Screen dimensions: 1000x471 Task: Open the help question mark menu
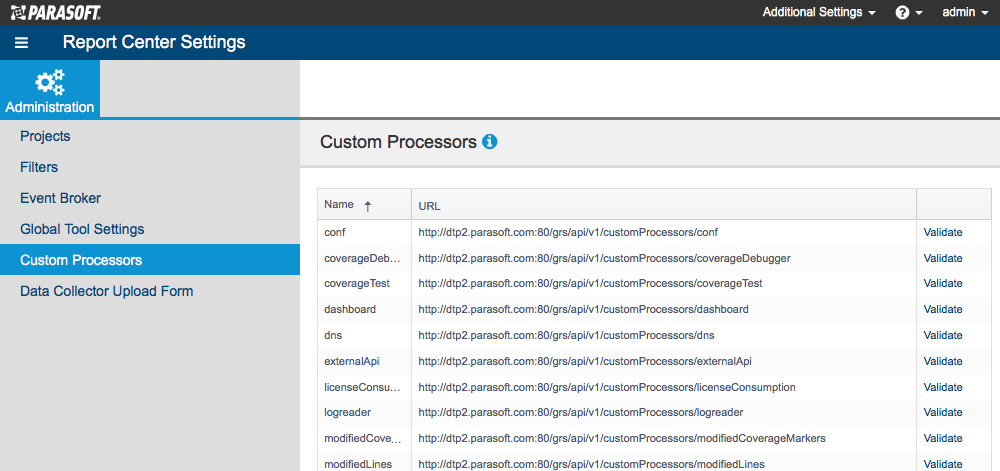click(909, 12)
